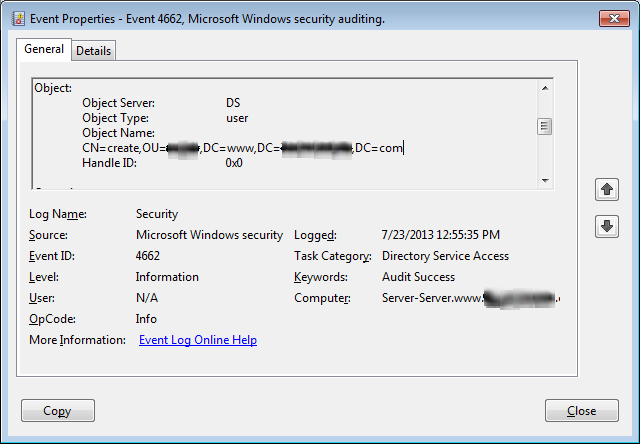
Task: Click the Logged date and time value
Action: [x=440, y=235]
